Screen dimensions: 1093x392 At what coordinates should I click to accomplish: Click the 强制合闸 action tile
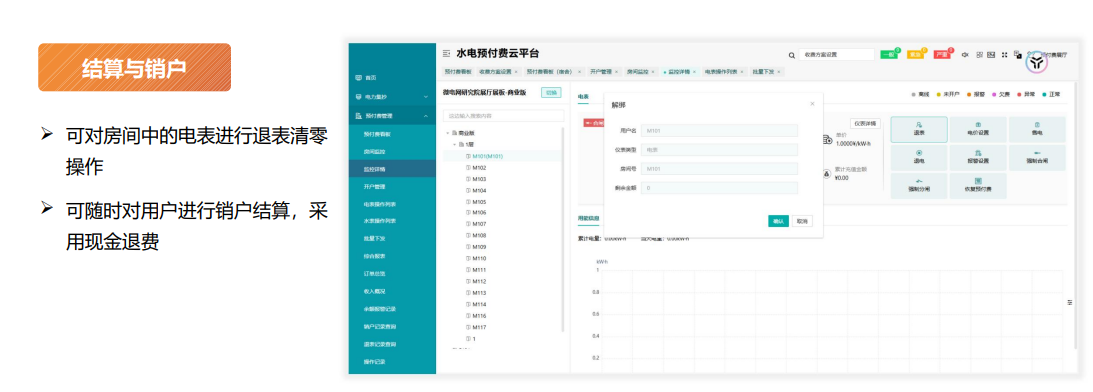pyautogui.click(x=1037, y=158)
